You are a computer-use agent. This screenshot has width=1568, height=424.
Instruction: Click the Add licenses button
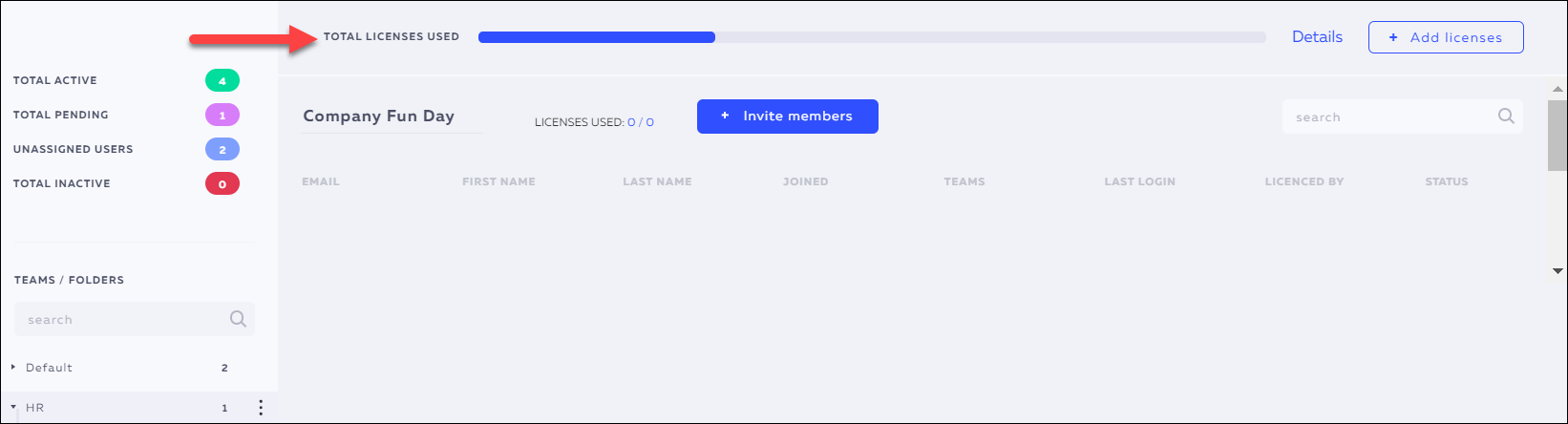[x=1446, y=37]
